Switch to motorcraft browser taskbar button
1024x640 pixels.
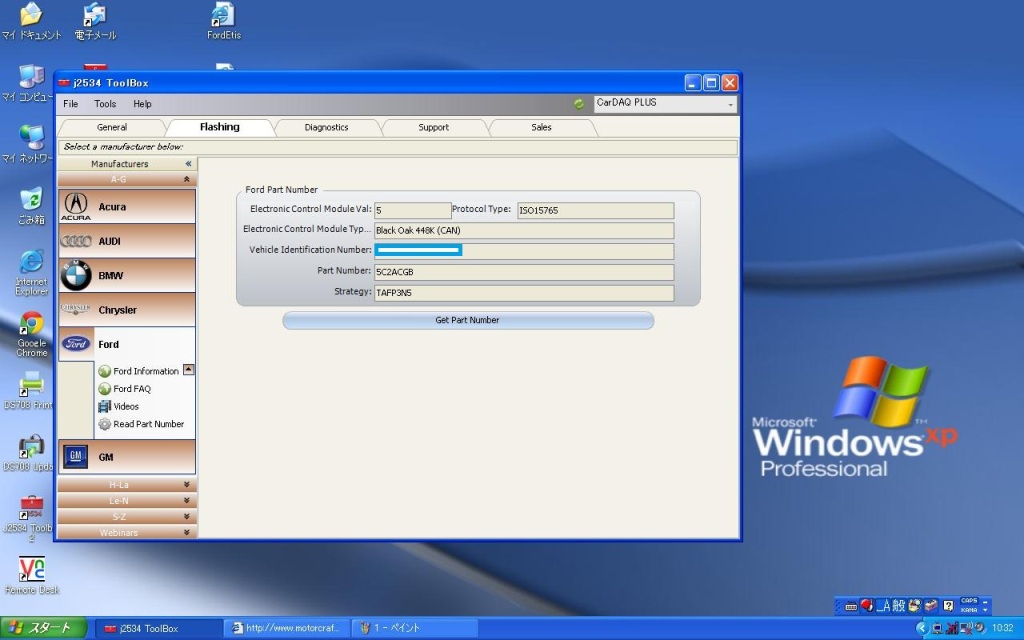point(287,628)
